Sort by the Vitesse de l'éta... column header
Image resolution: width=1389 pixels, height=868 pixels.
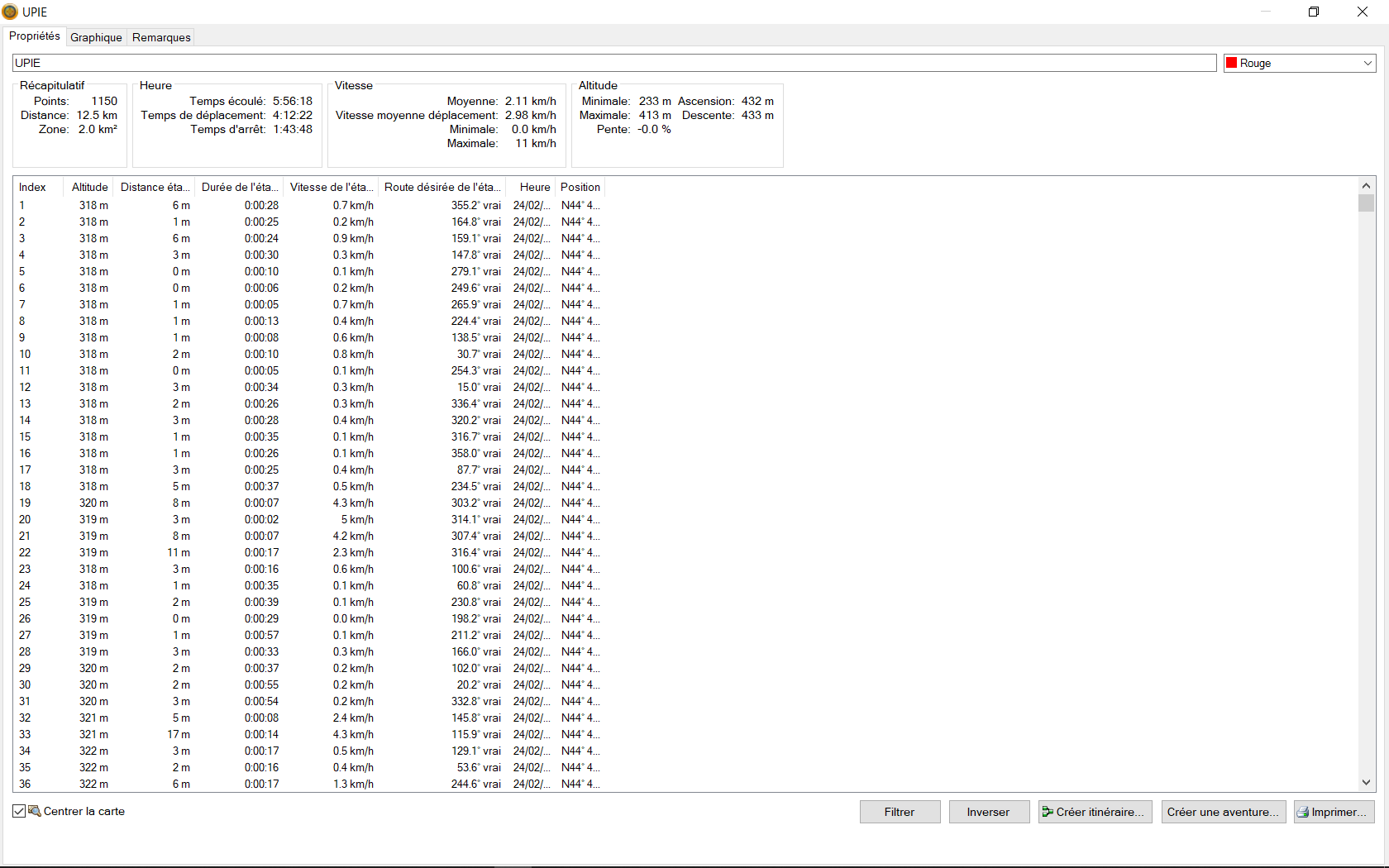pyautogui.click(x=331, y=187)
